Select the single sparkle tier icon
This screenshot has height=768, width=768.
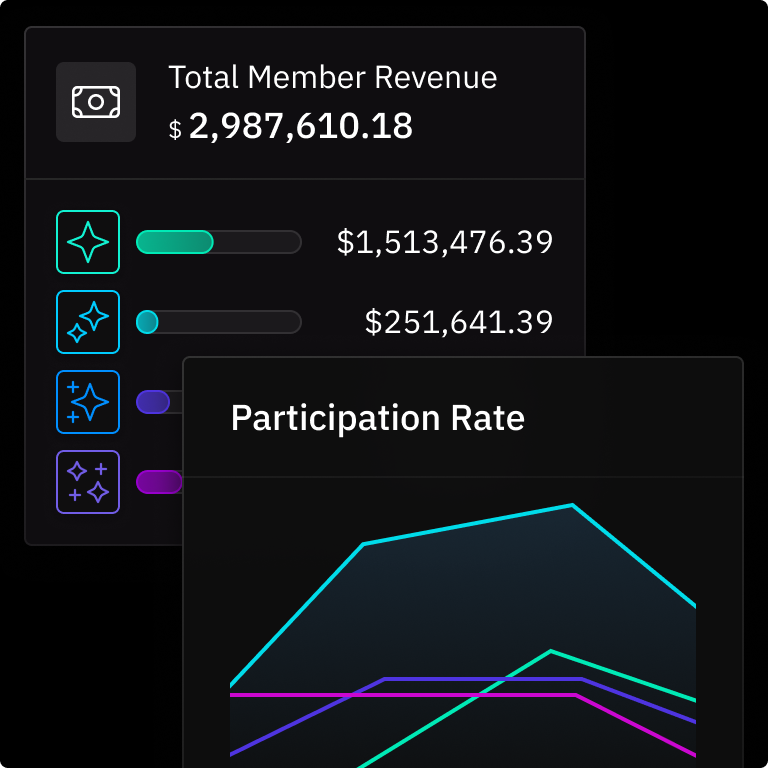point(88,242)
